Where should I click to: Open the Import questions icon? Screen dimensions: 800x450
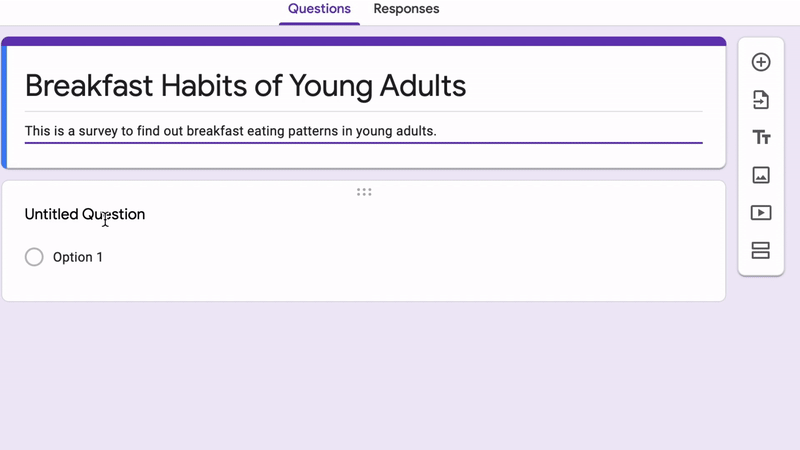pos(761,100)
